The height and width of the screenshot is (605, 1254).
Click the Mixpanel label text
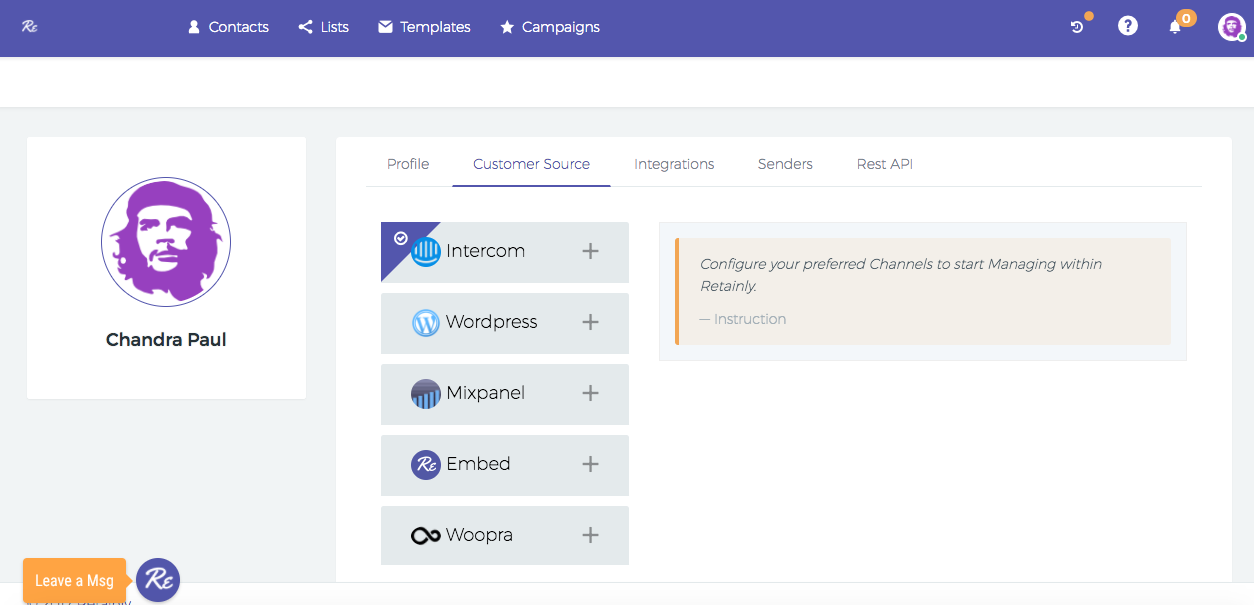coord(486,393)
